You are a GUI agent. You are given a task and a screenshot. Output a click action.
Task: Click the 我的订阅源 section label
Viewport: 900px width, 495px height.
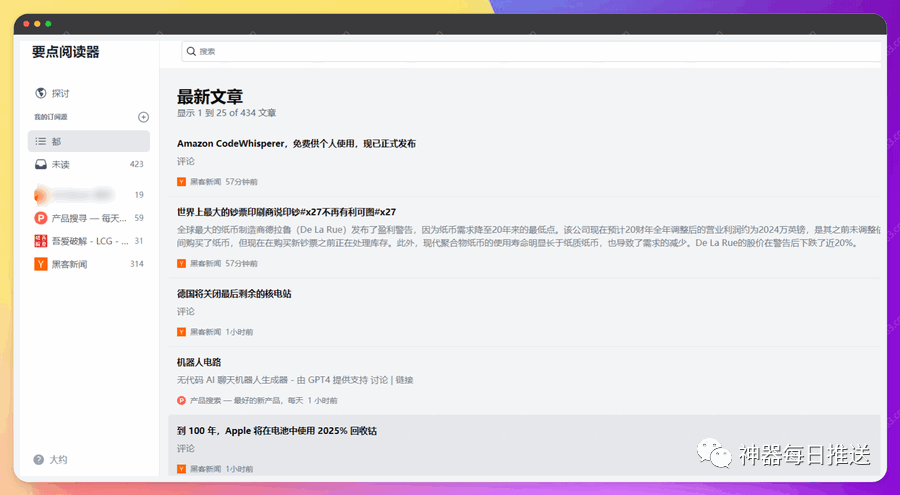51,117
